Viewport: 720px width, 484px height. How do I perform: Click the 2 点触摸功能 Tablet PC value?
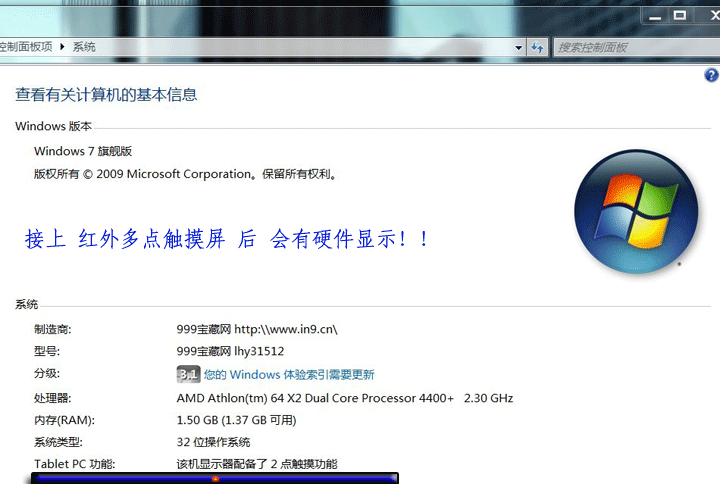tap(257, 464)
